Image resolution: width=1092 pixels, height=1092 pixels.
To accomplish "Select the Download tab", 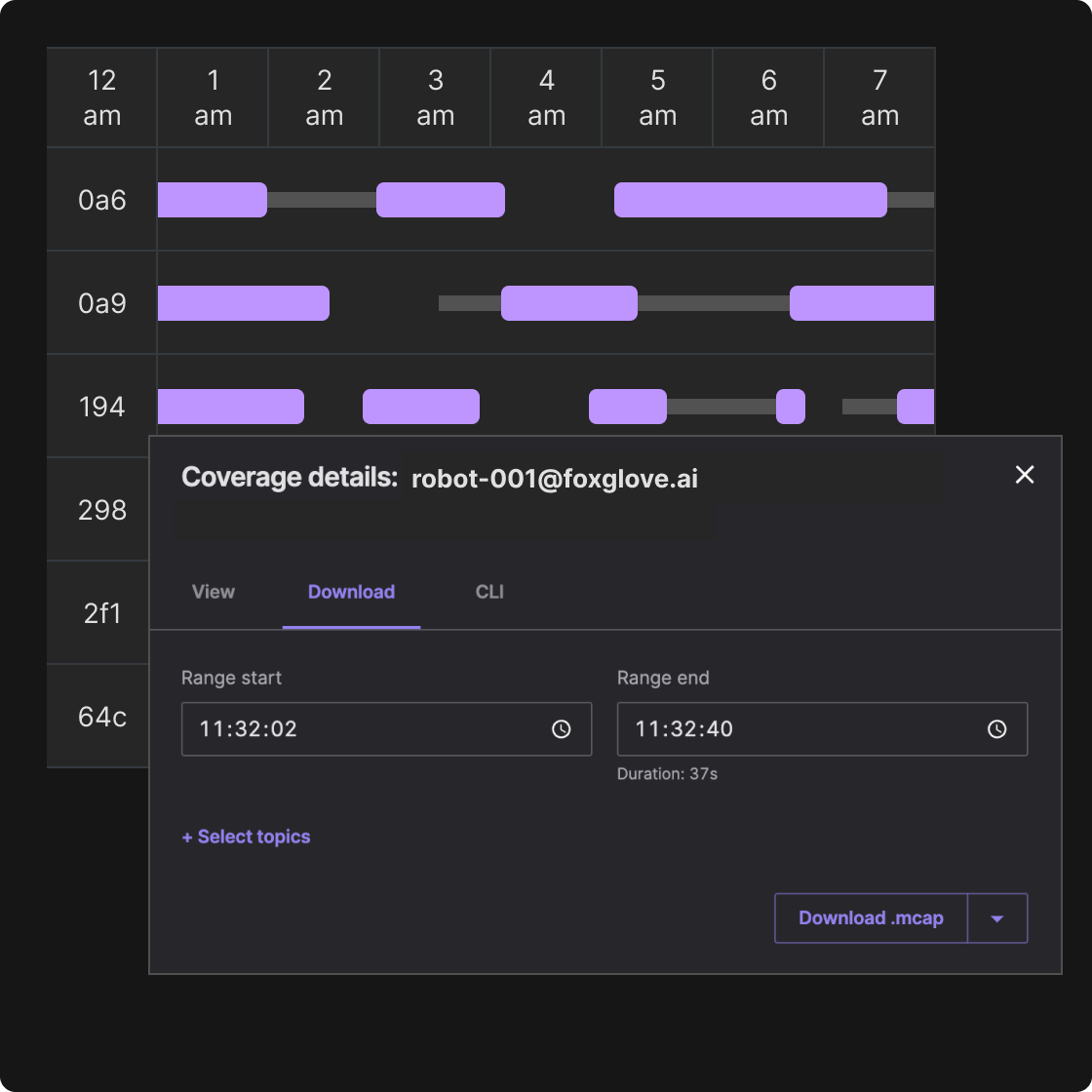I will tap(351, 592).
